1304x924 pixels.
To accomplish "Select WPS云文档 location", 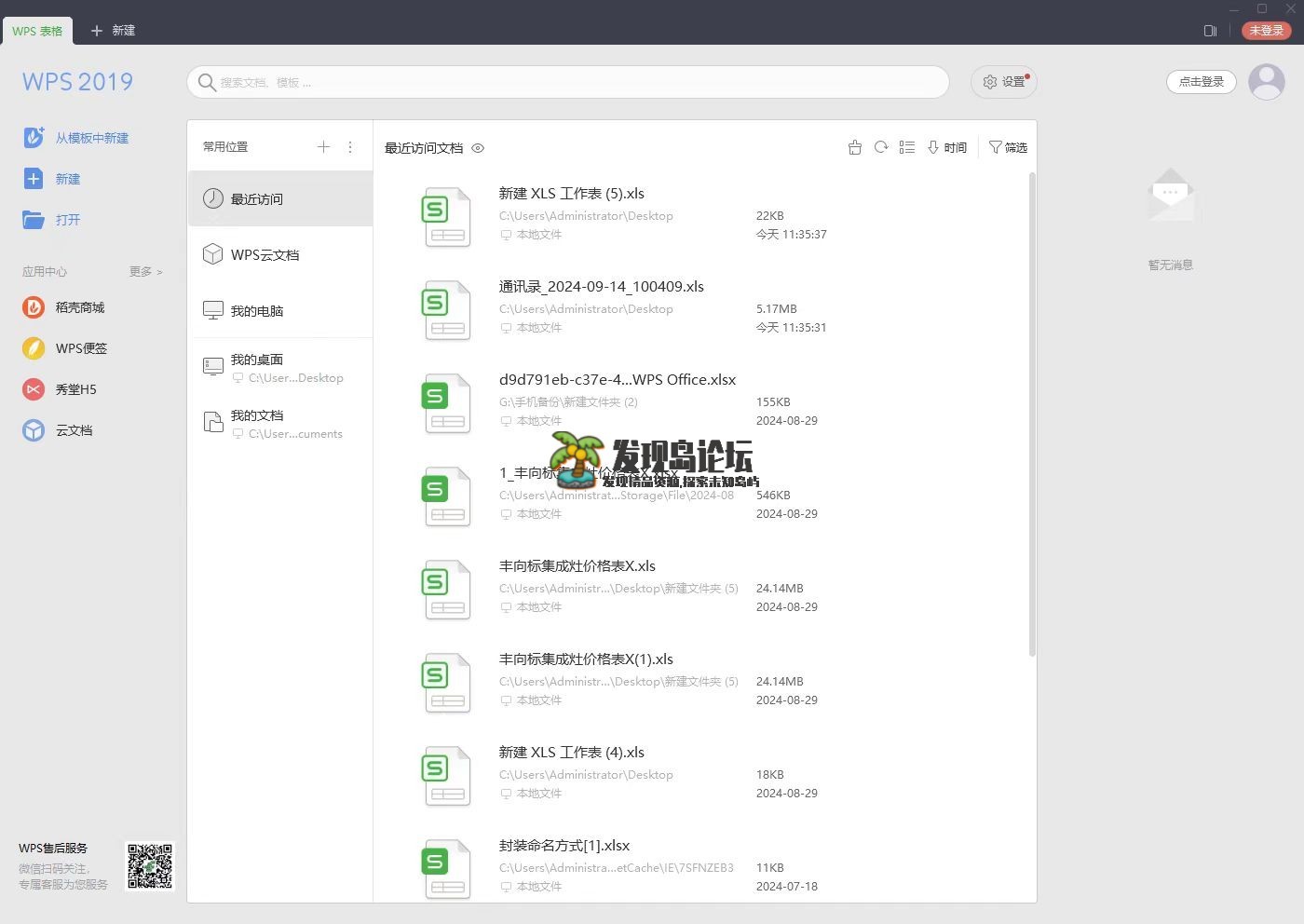I will 280,254.
